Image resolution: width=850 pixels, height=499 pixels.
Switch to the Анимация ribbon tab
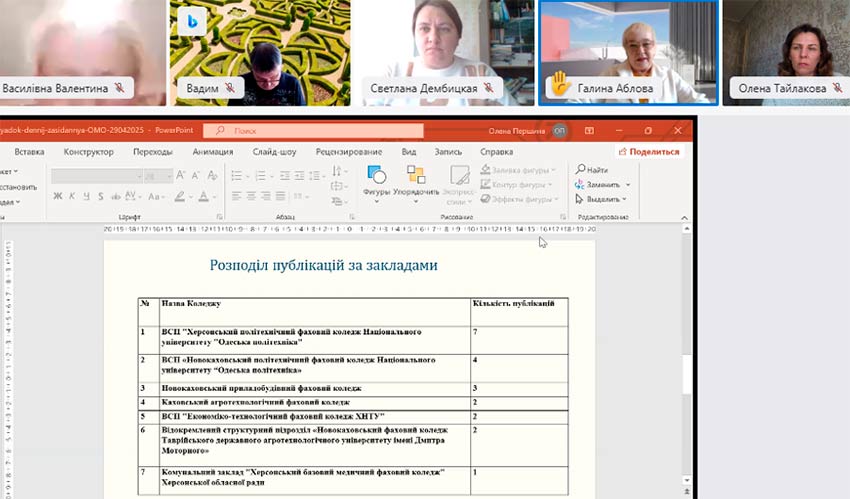point(212,152)
